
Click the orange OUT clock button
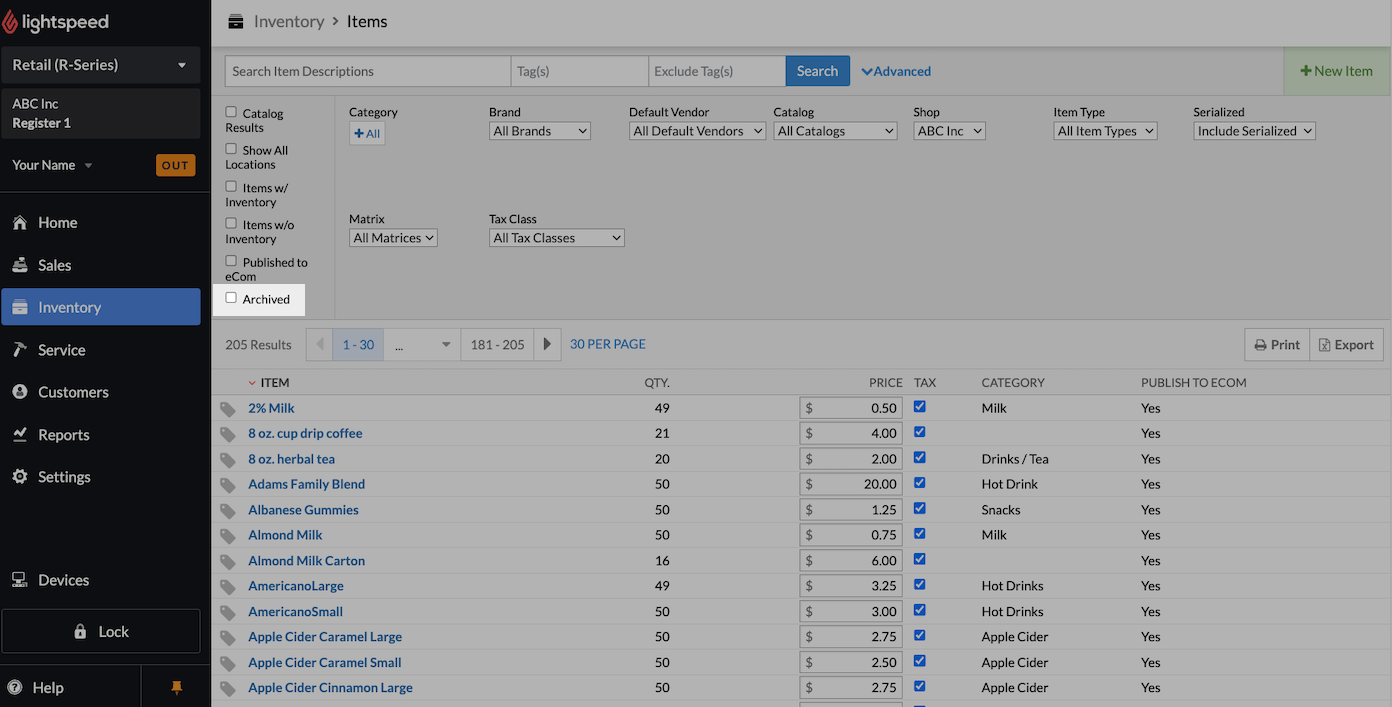(175, 165)
